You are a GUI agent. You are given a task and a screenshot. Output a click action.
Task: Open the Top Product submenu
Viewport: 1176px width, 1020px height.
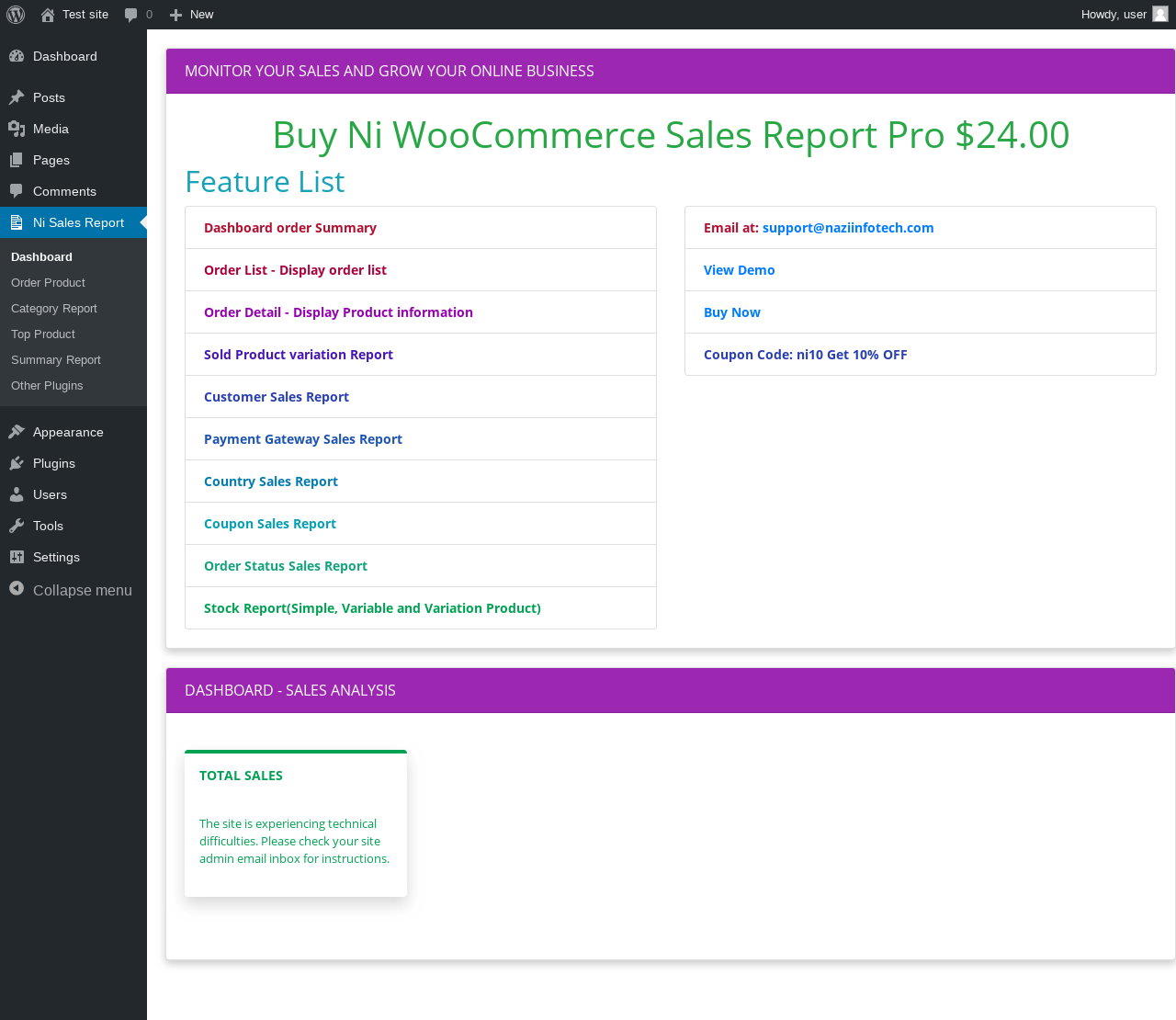[x=73, y=334]
